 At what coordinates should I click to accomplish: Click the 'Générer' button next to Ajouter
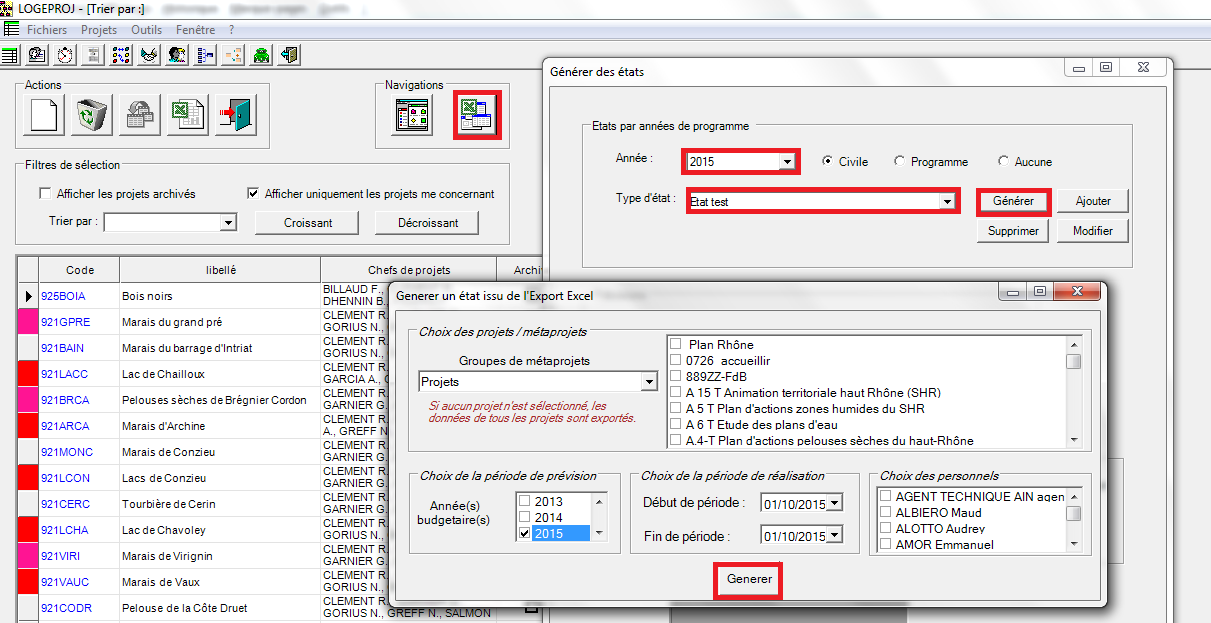click(1013, 200)
